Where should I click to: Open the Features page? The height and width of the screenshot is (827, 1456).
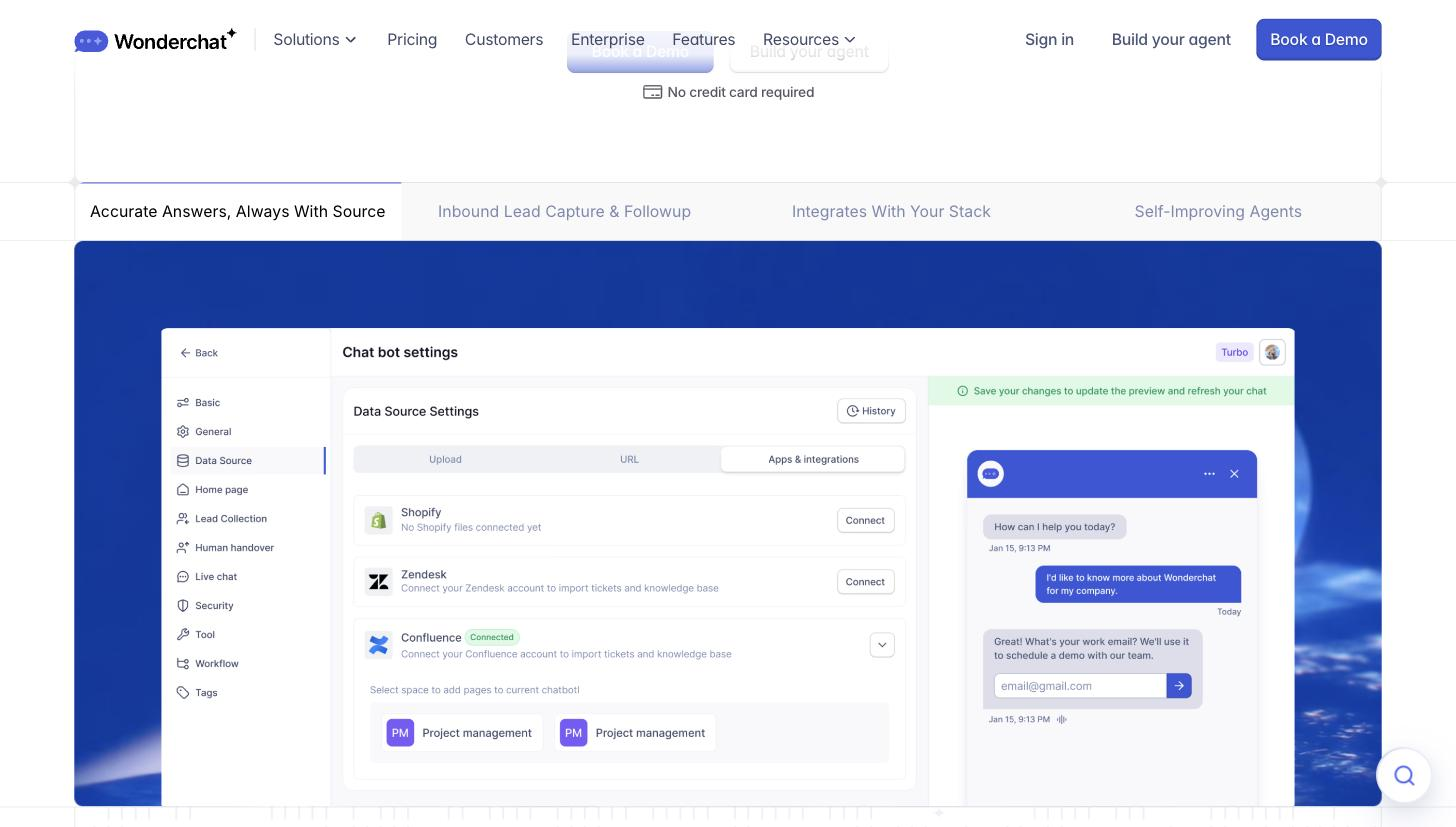tap(703, 40)
